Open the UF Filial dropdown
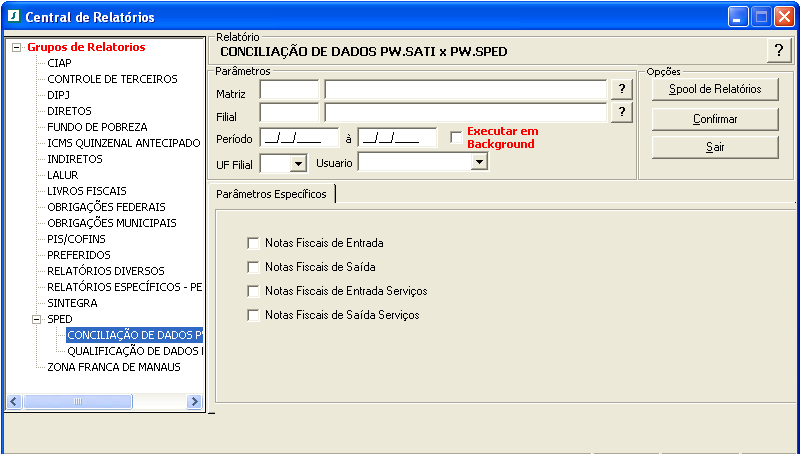Image resolution: width=801 pixels, height=454 pixels. [x=297, y=163]
